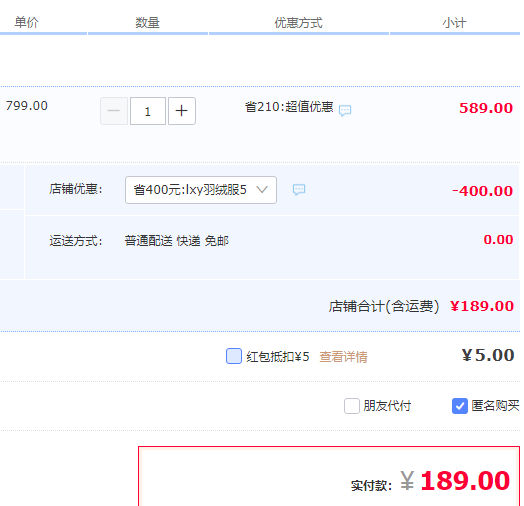Image resolution: width=524 pixels, height=506 pixels.
Task: Check the 朋友代付 checkbox
Action: [x=352, y=406]
